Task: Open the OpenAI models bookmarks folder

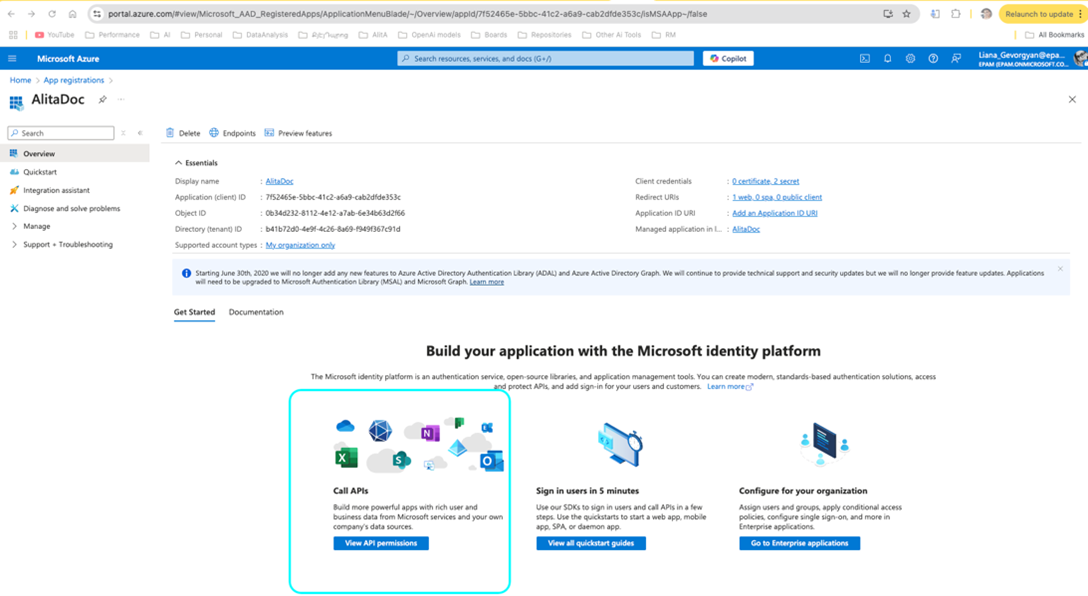Action: (429, 35)
